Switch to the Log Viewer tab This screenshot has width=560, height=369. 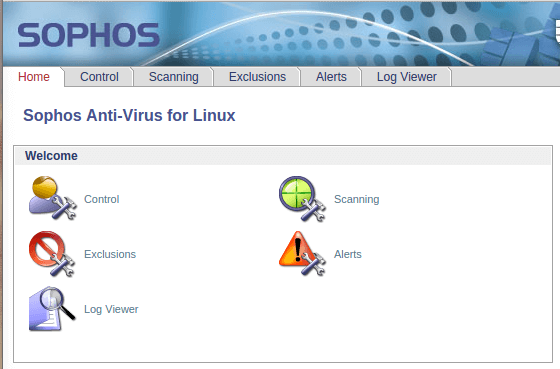(407, 77)
